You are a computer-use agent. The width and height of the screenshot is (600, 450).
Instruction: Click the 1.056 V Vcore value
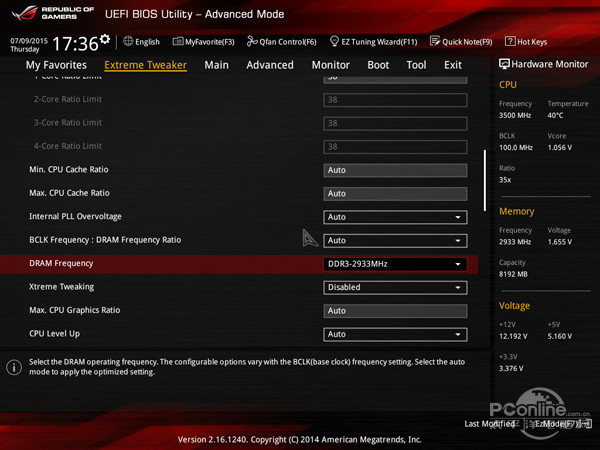(x=560, y=147)
